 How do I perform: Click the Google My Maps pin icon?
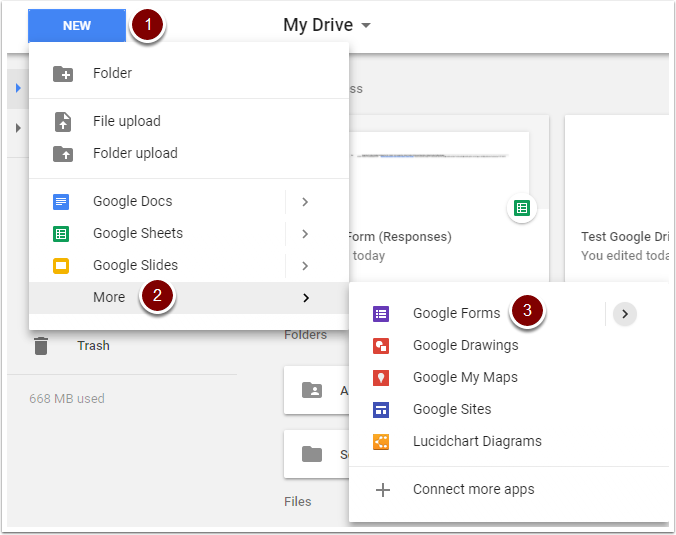(x=381, y=378)
